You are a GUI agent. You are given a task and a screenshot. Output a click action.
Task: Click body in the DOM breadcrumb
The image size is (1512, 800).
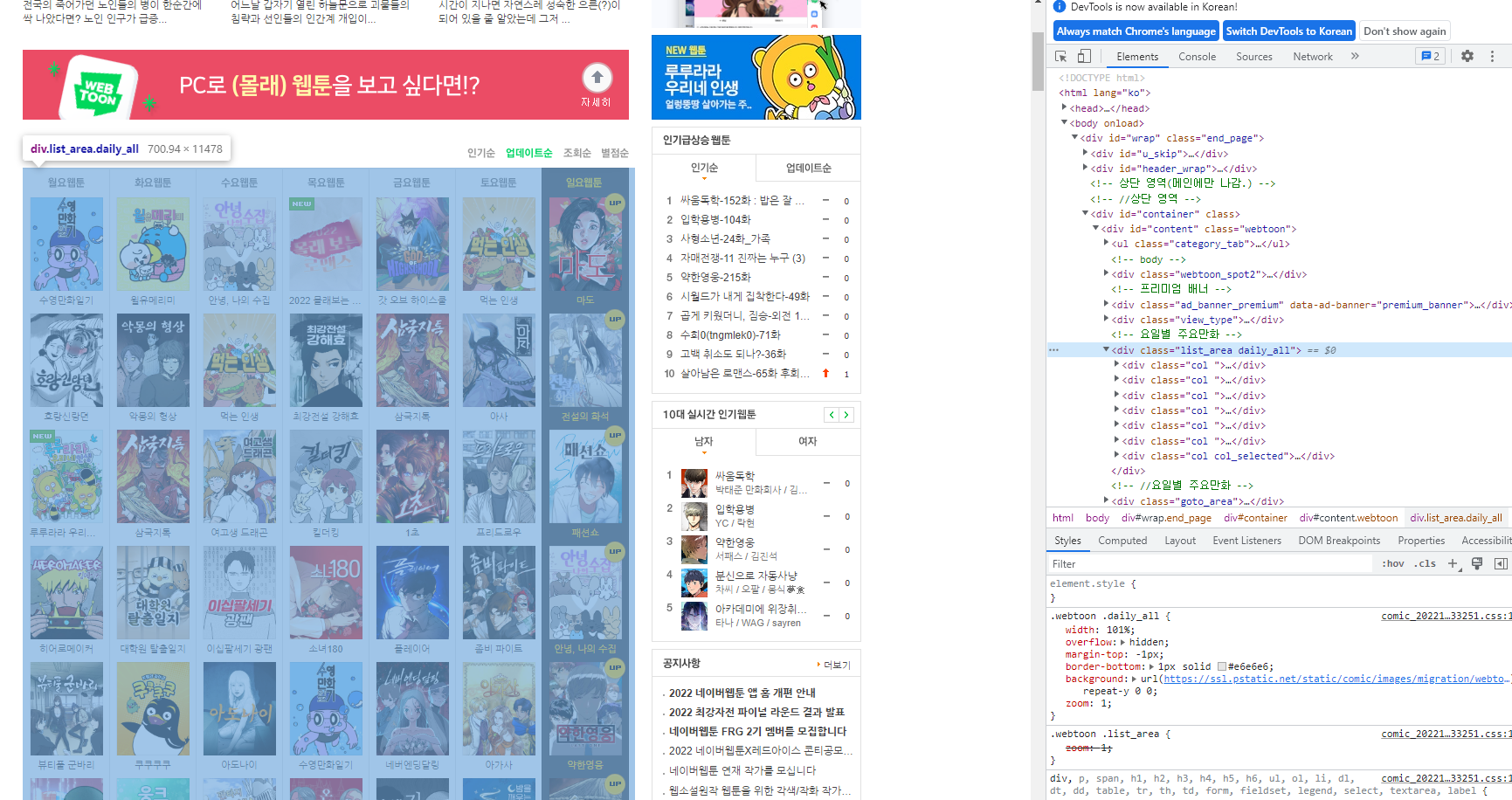(1097, 518)
